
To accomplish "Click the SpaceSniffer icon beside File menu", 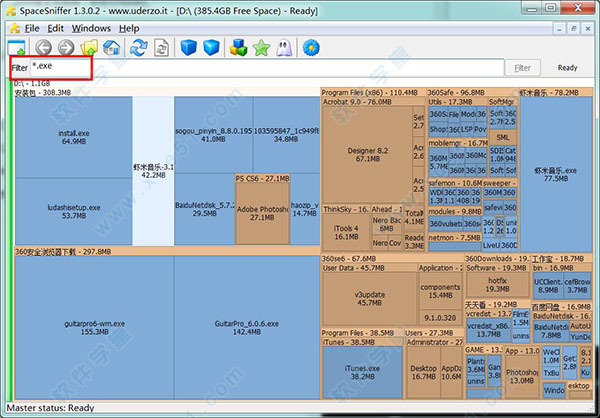I will (15, 28).
